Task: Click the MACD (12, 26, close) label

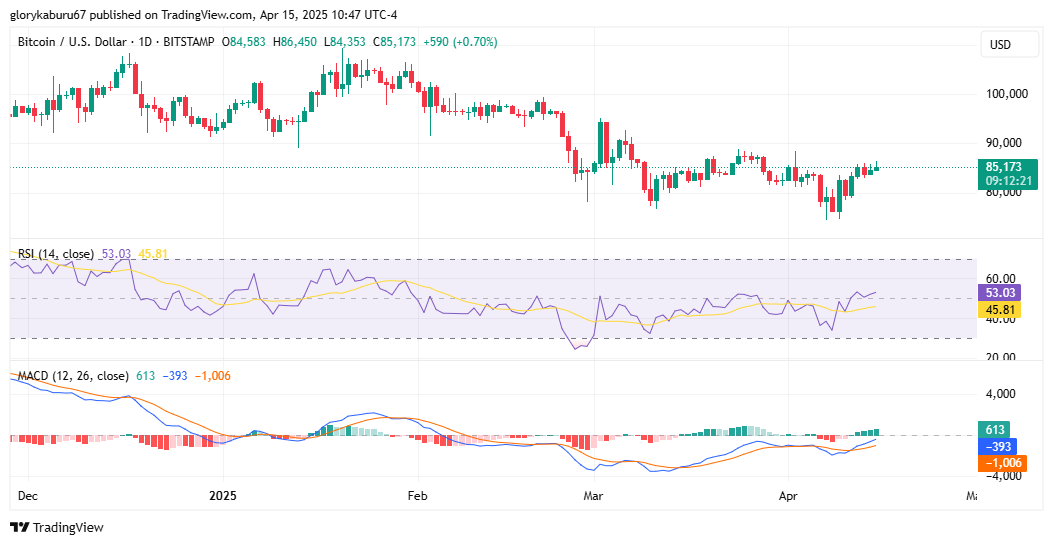Action: 73,376
